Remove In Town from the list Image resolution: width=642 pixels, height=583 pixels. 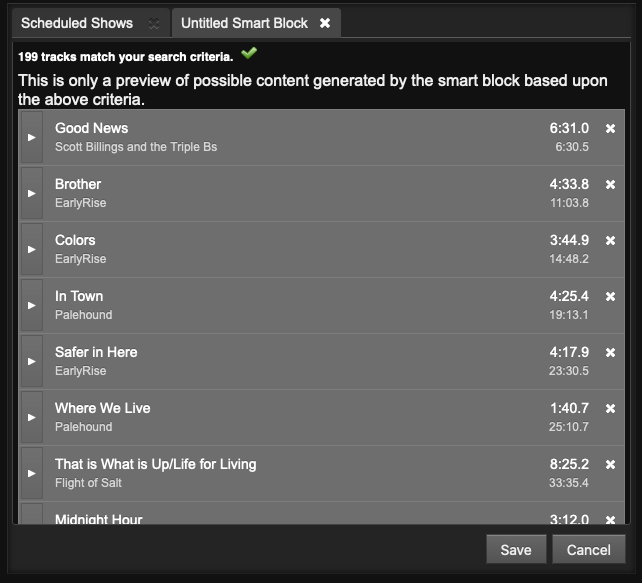pos(610,297)
